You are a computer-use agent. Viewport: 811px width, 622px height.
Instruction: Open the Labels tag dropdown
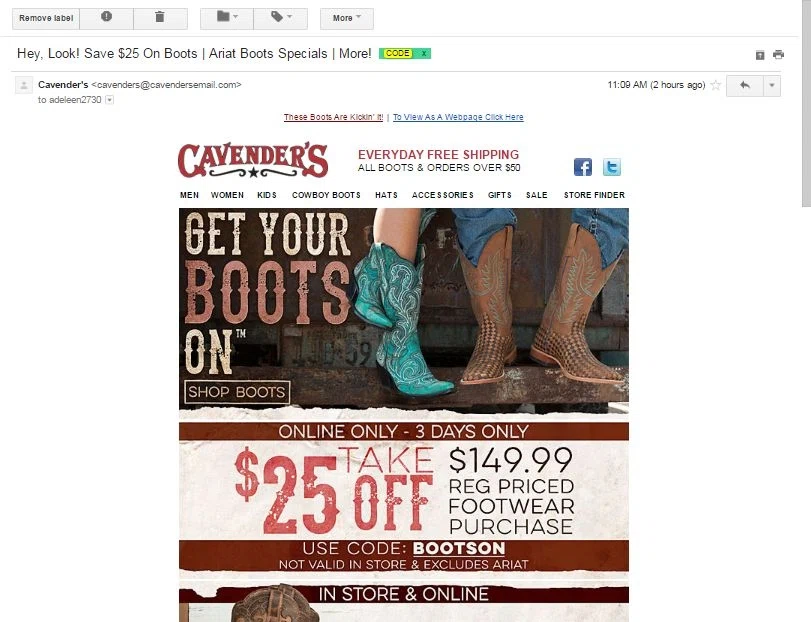point(281,18)
